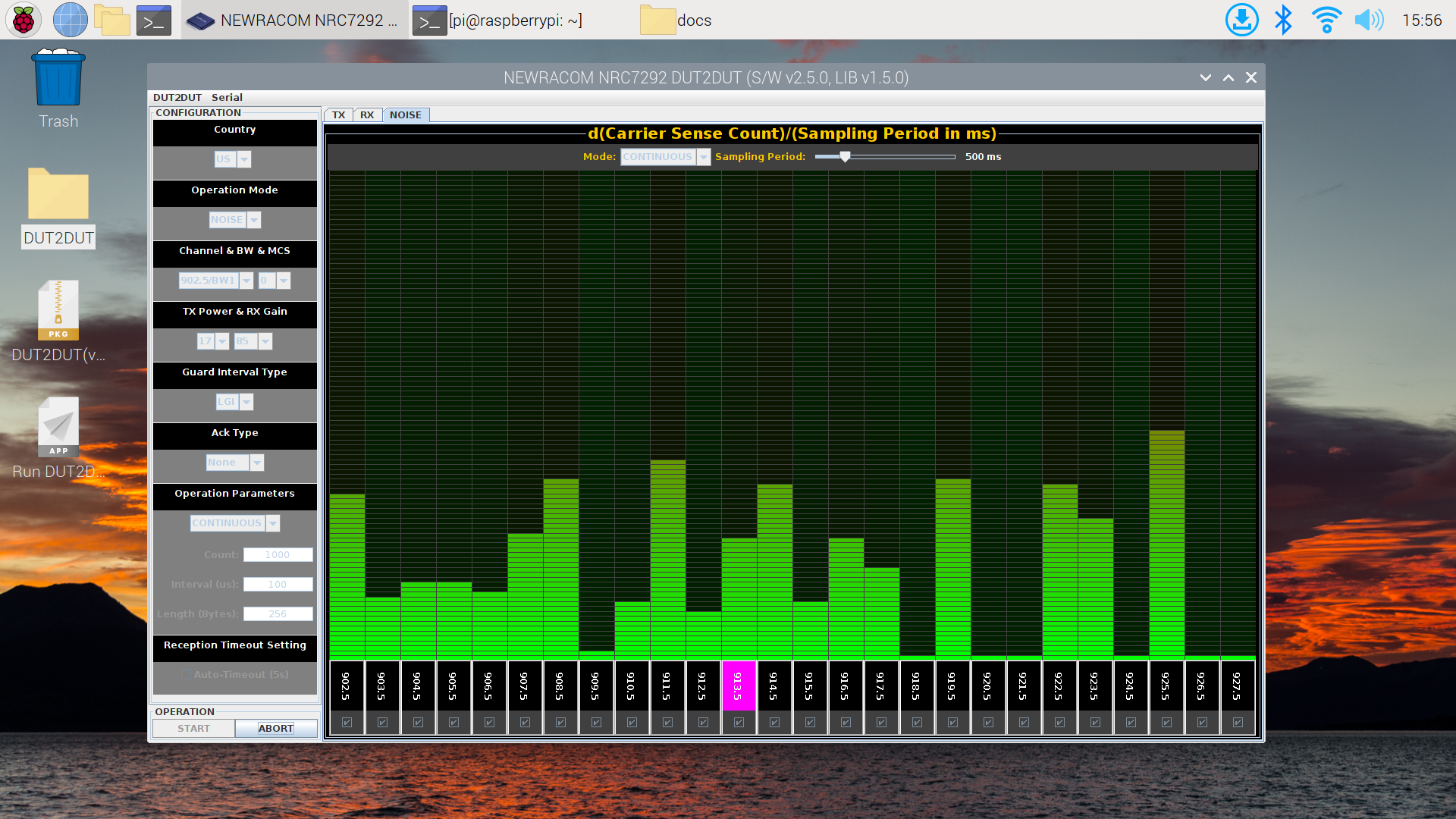
Task: Switch to the RX tab
Action: pyautogui.click(x=367, y=115)
